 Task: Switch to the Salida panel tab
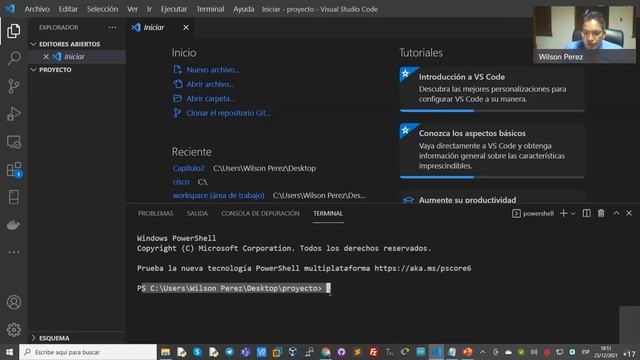tap(197, 213)
